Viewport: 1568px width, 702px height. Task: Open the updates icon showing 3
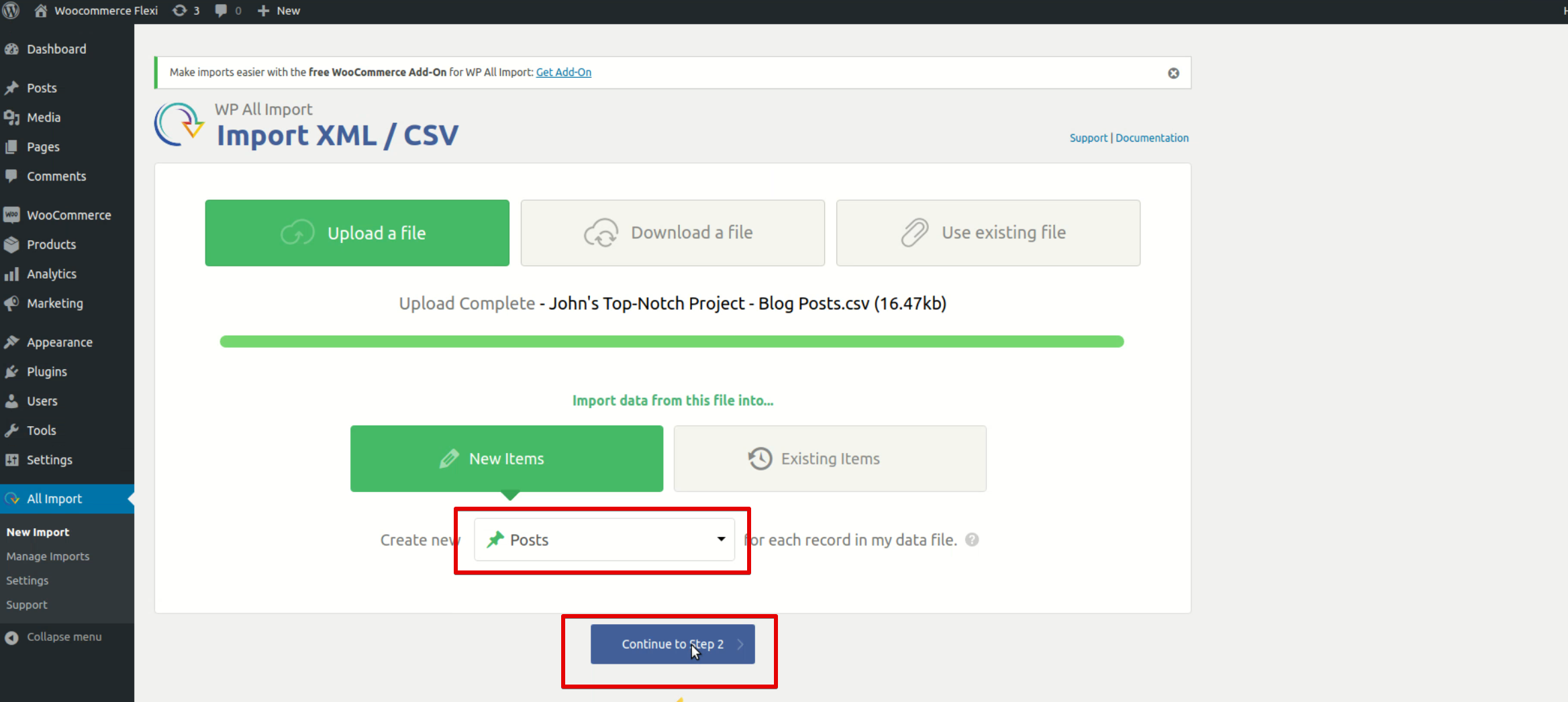[x=186, y=11]
